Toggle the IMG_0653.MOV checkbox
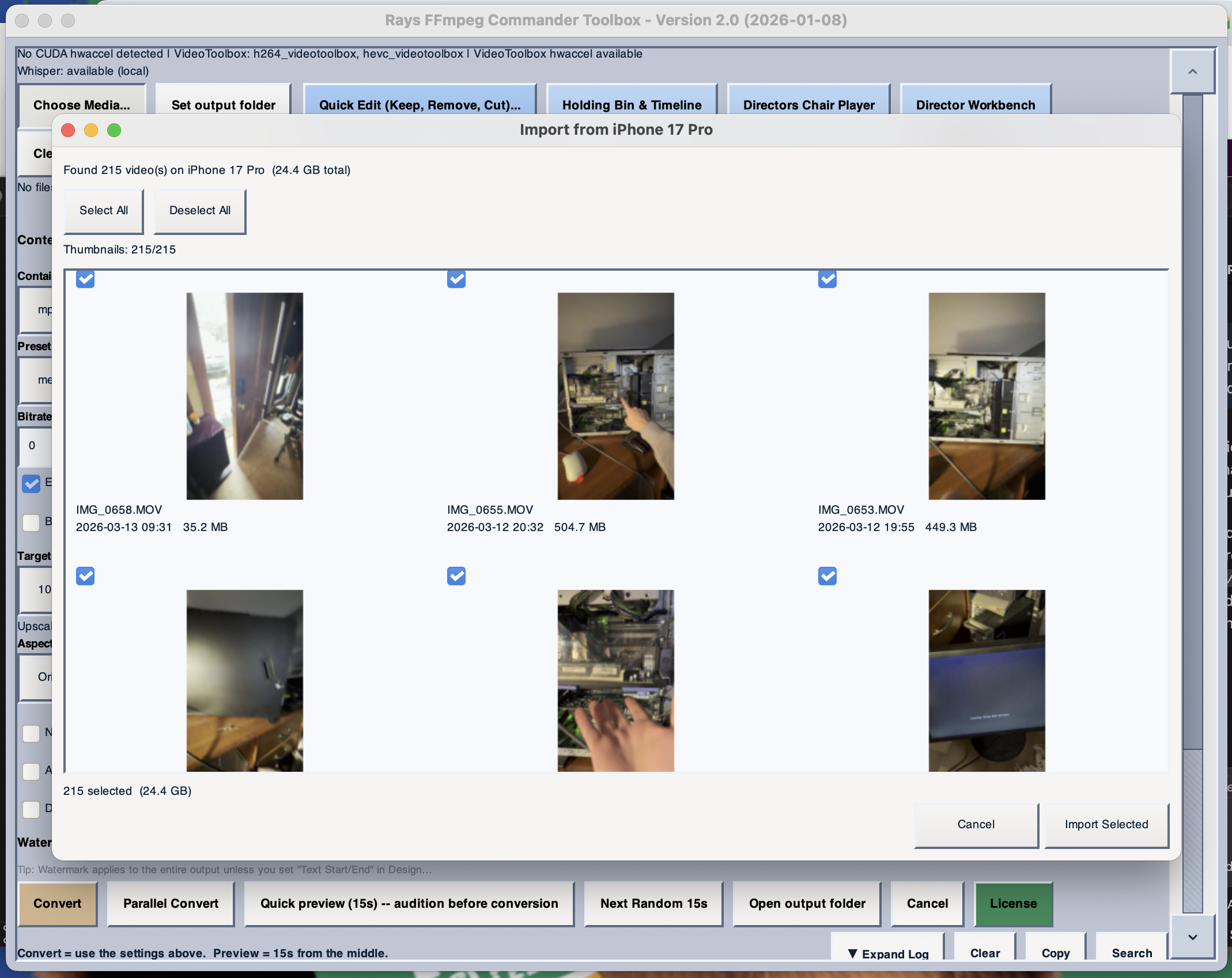The height and width of the screenshot is (978, 1232). tap(827, 279)
